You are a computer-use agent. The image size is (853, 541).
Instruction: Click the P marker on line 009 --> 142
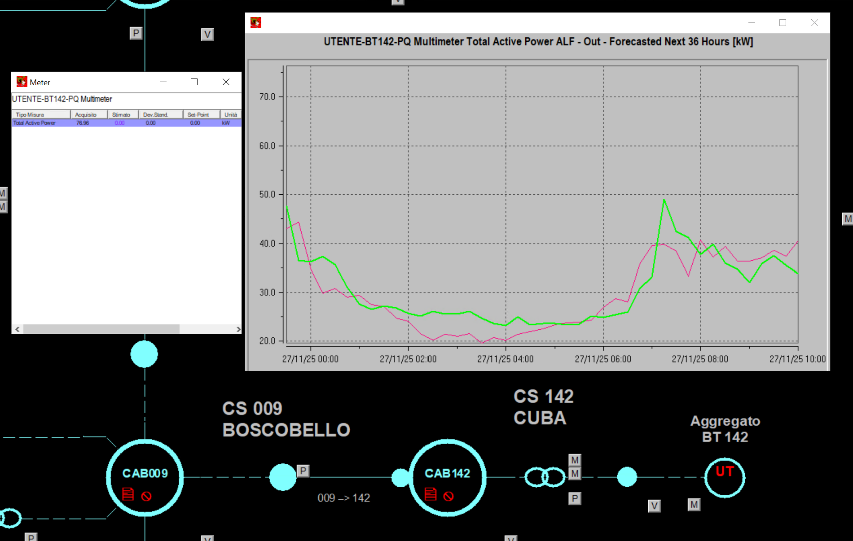point(303,471)
